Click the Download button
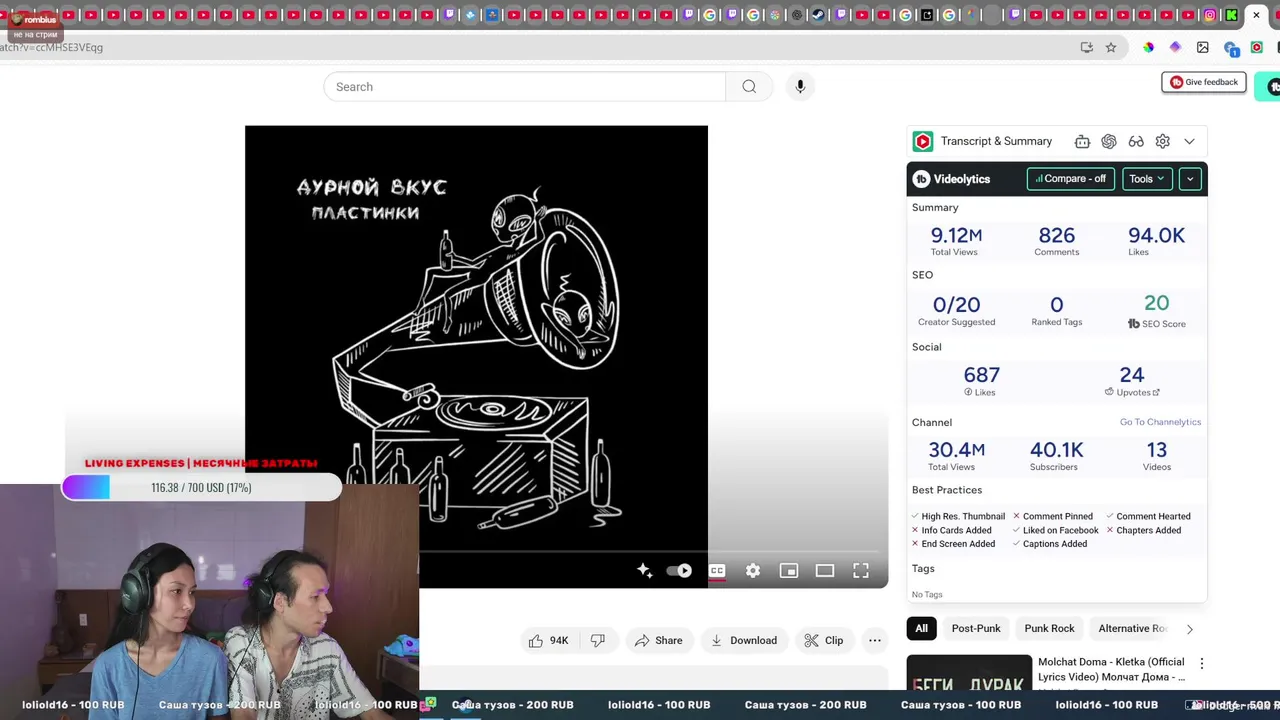 tap(744, 640)
